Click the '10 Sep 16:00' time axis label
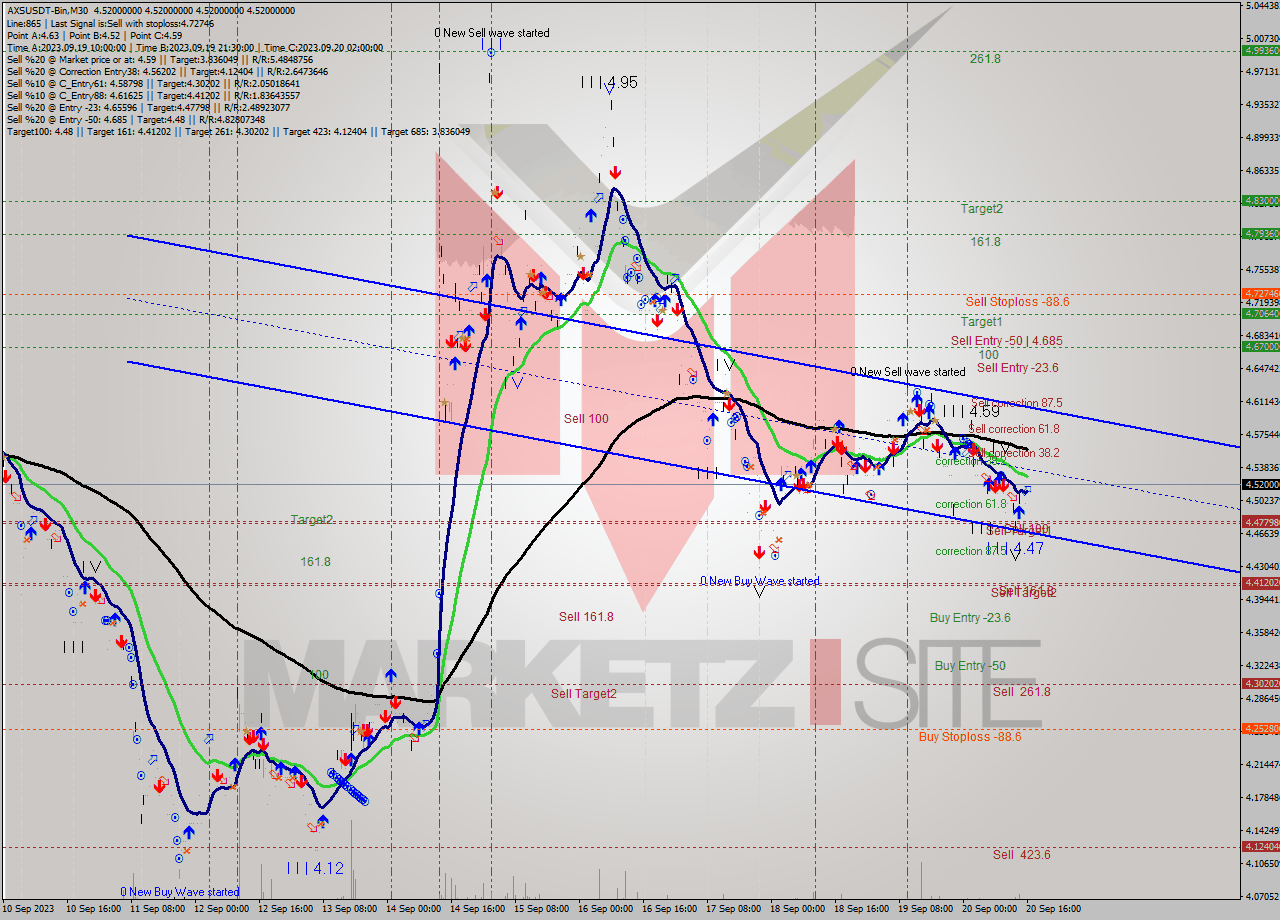 (x=93, y=910)
